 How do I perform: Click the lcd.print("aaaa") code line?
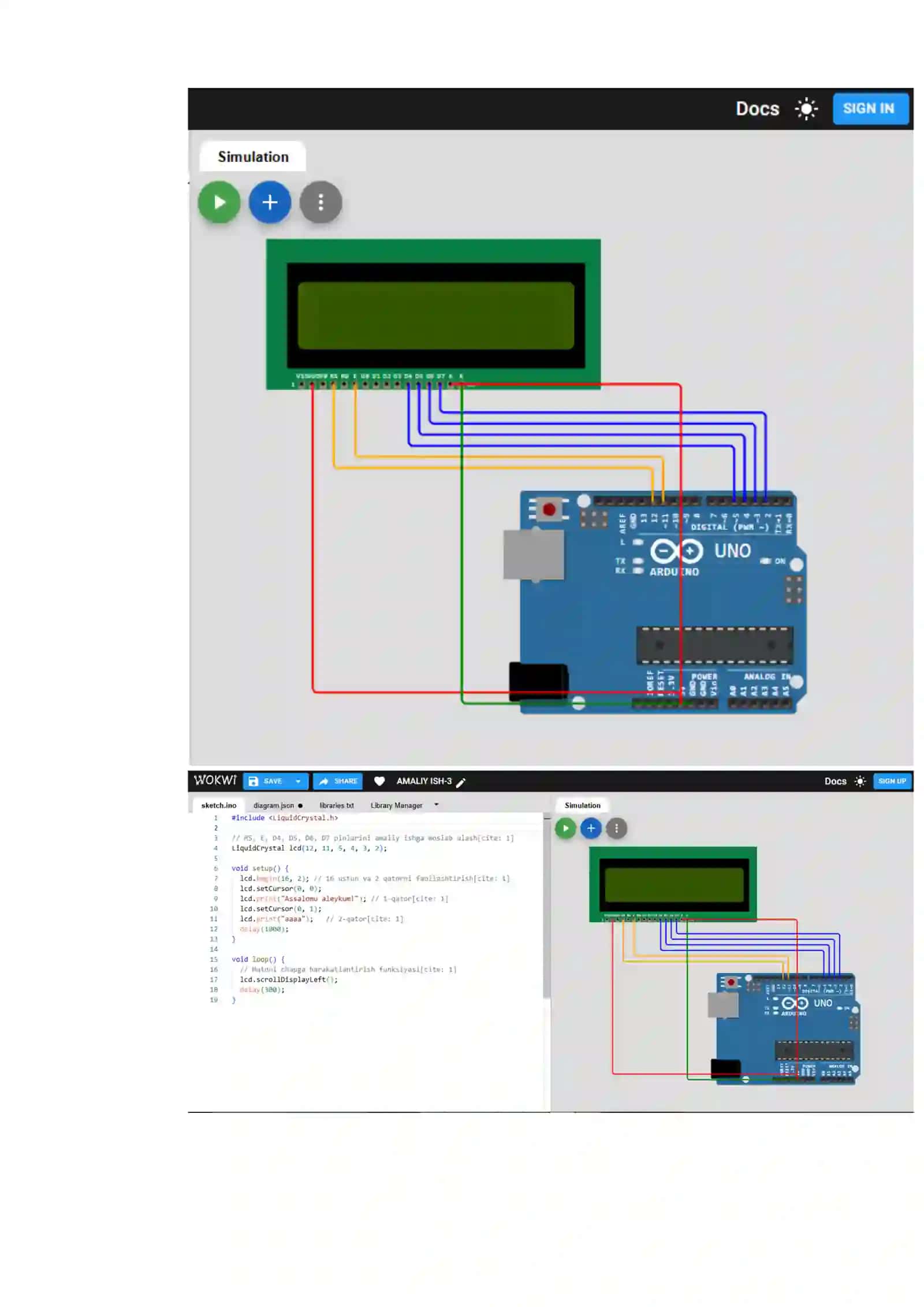321,919
